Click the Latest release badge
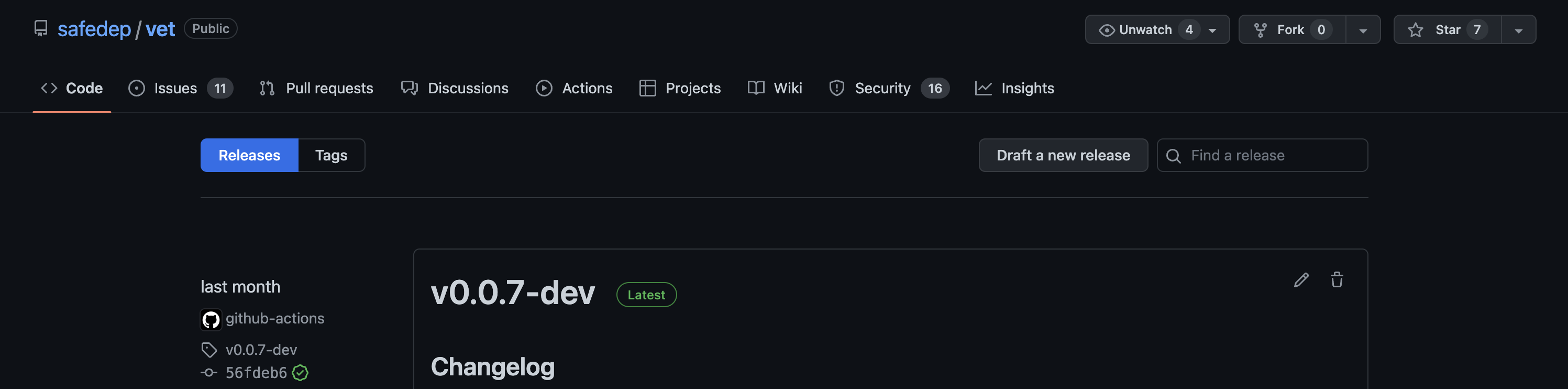 pos(646,295)
